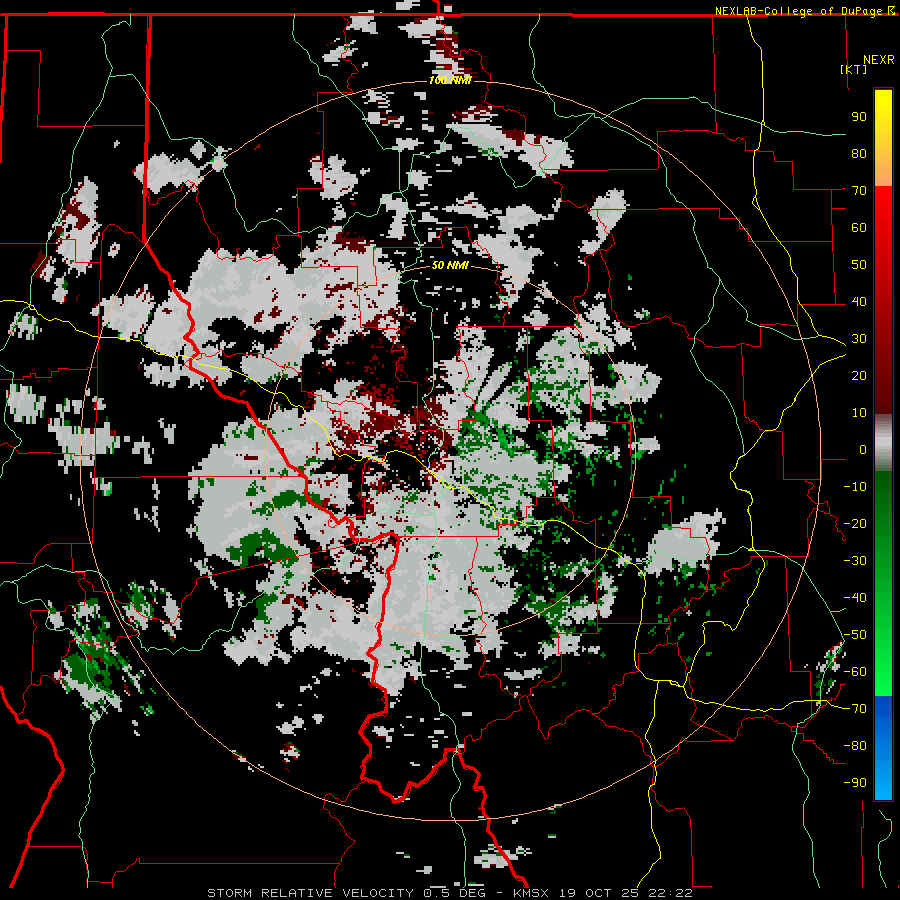The height and width of the screenshot is (900, 900).
Task: Click the 50 NMI range ring label
Action: (450, 265)
